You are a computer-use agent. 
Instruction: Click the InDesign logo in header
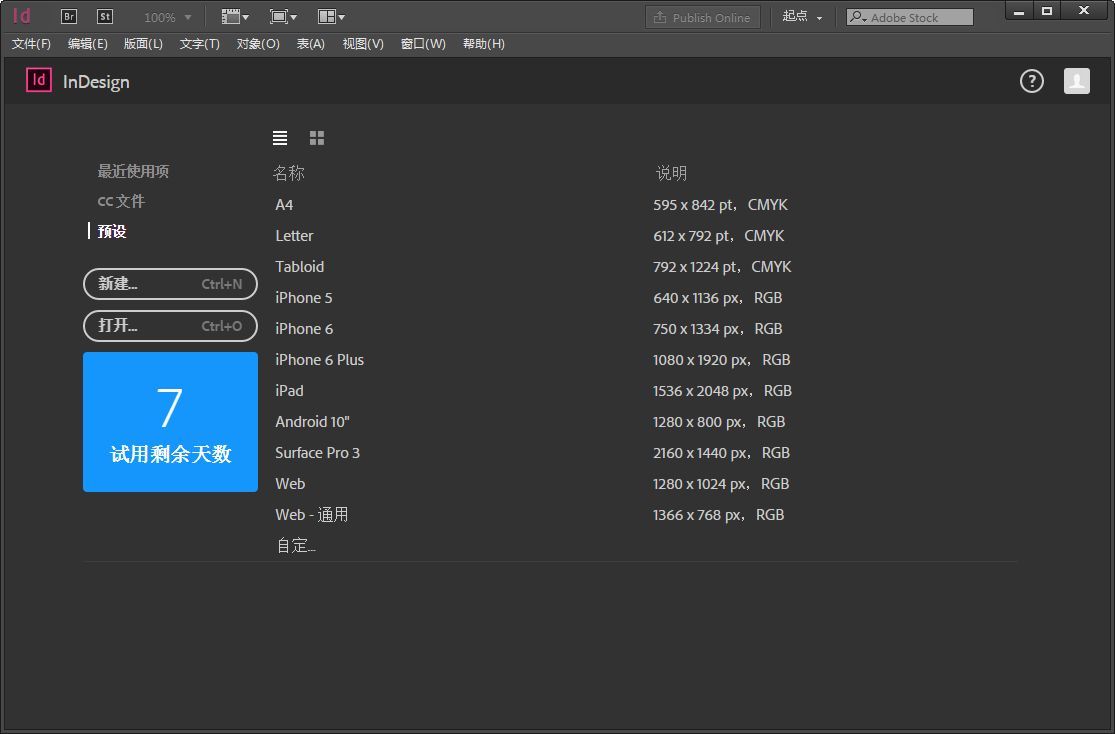[x=39, y=81]
